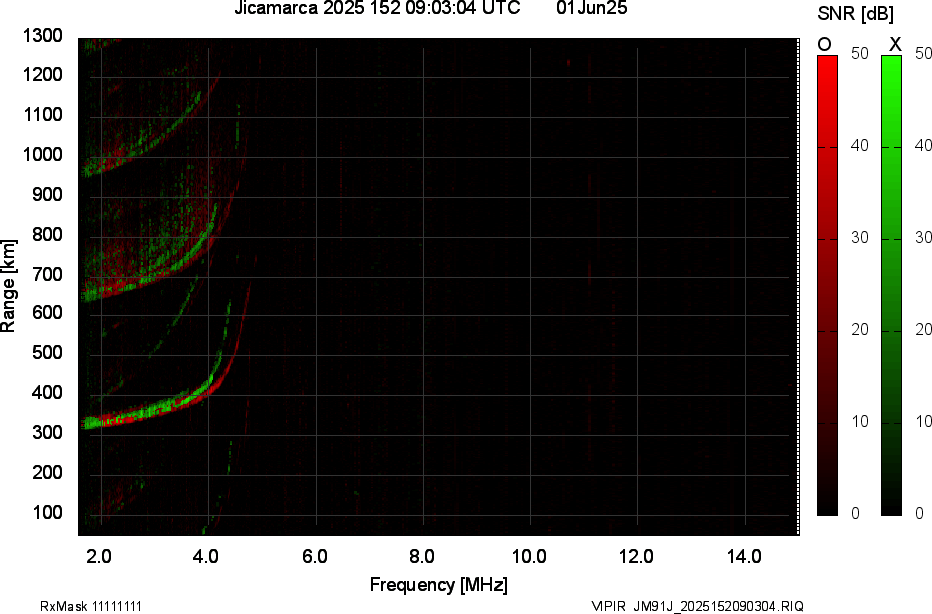Click the 8.0 frequency tick label

(x=421, y=557)
